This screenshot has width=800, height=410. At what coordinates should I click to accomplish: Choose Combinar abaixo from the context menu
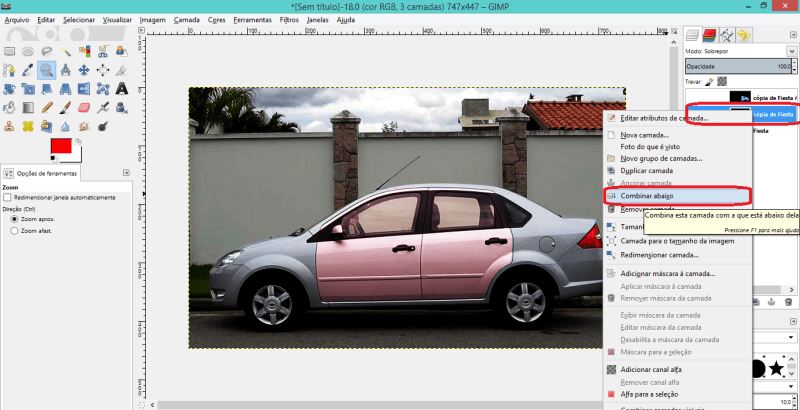678,196
